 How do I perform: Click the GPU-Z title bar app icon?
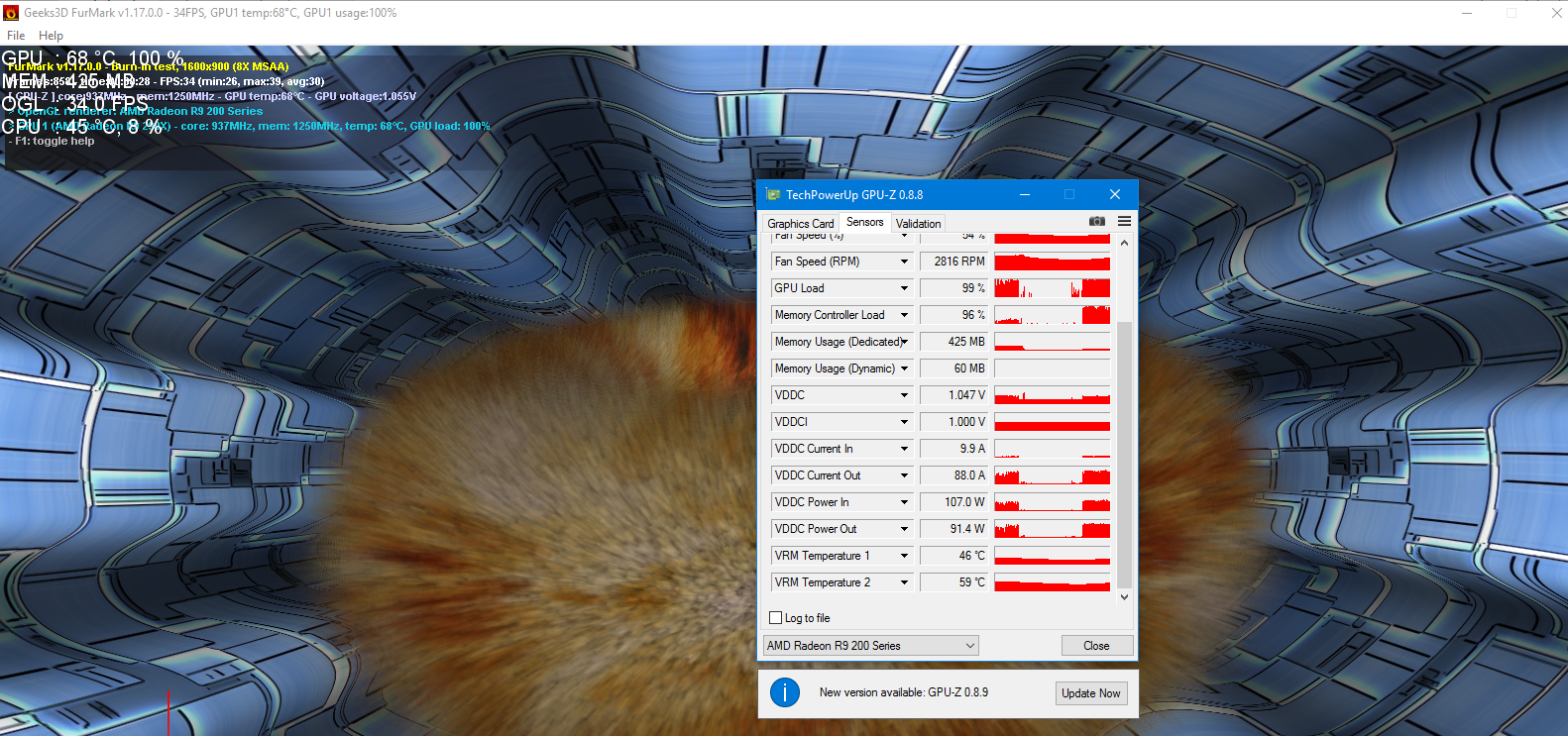point(773,194)
